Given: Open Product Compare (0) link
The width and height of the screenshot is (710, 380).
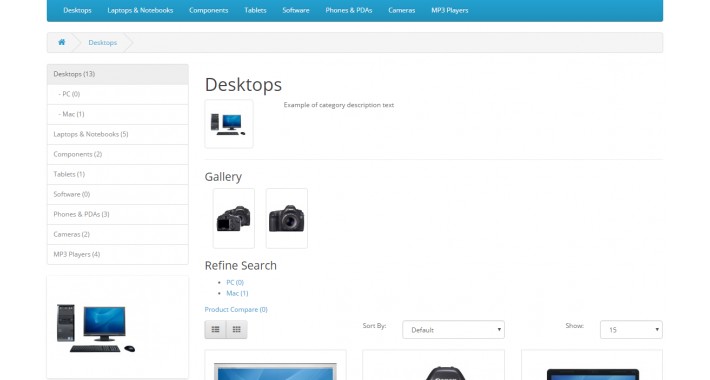Looking at the screenshot, I should pyautogui.click(x=236, y=309).
